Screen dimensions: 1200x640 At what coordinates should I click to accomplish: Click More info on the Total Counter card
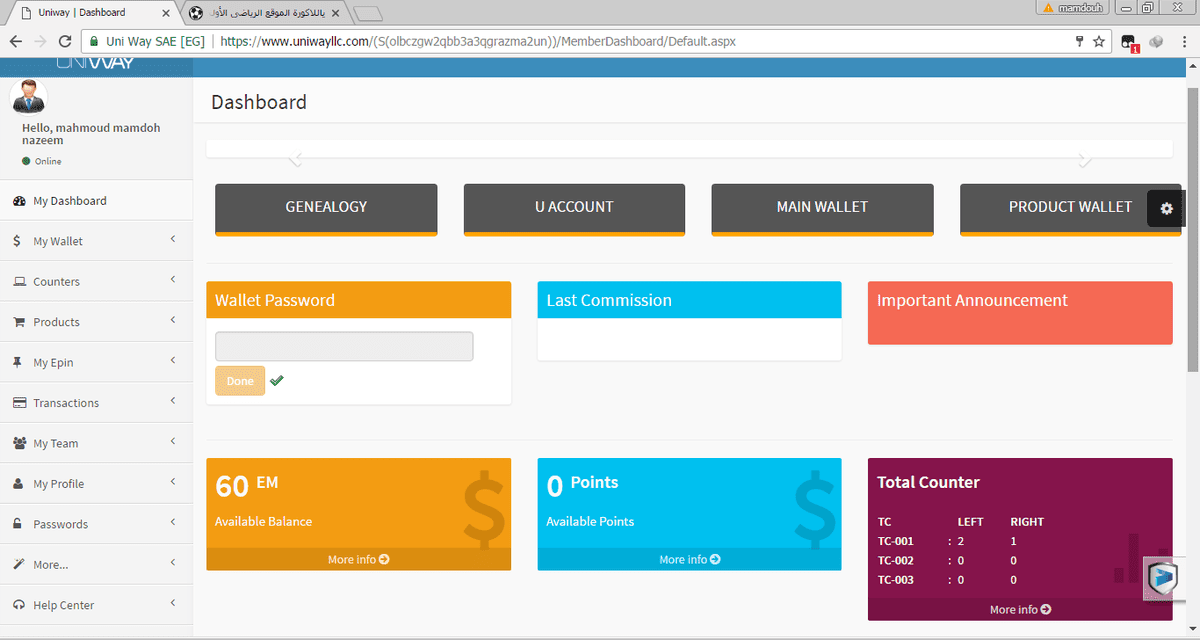point(1019,609)
